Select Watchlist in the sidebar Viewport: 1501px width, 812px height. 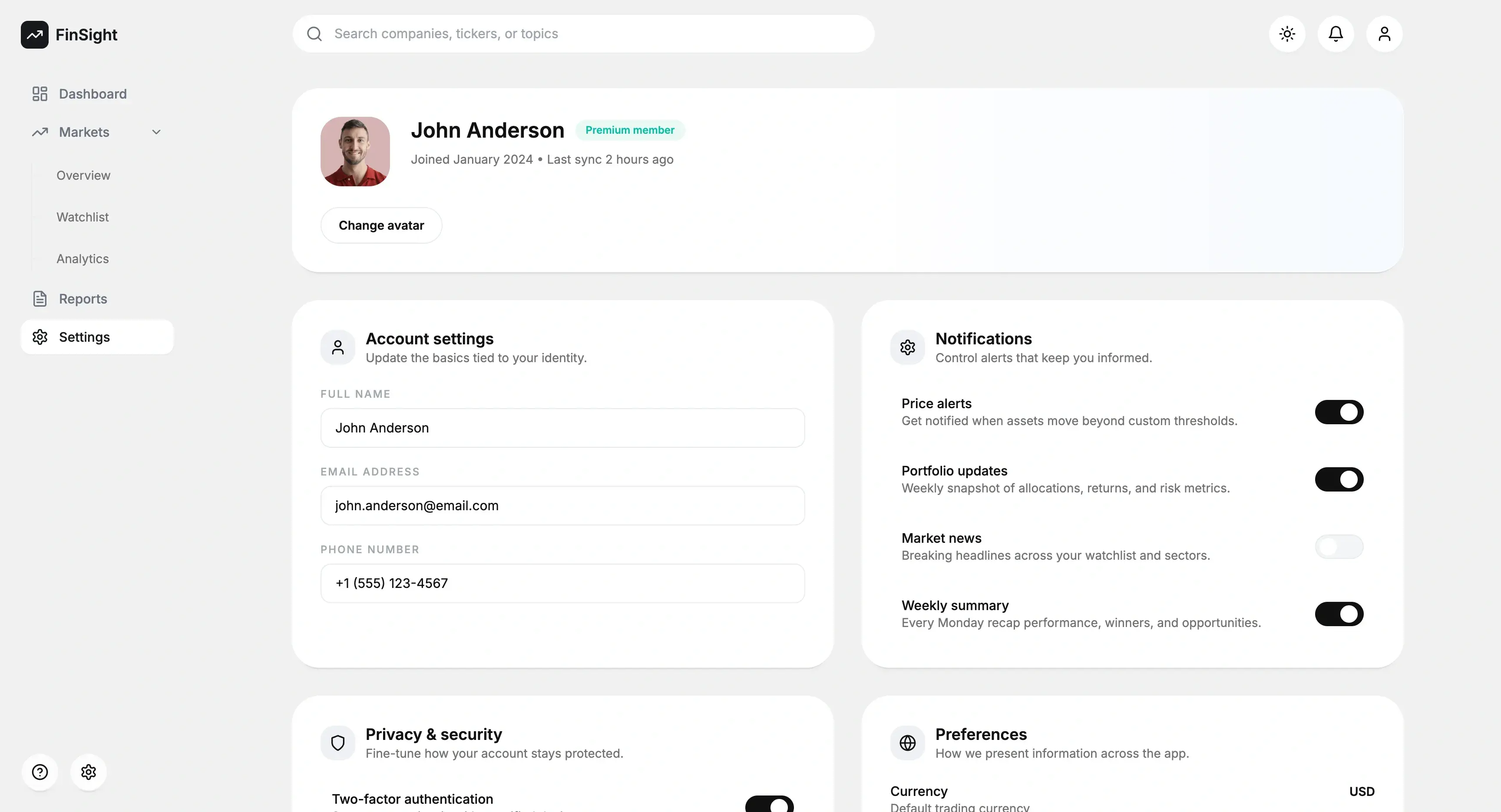[83, 217]
